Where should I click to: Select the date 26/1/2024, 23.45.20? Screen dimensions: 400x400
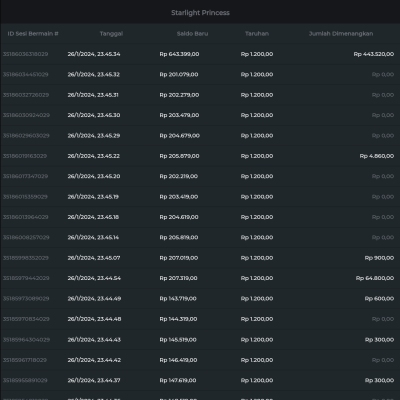coord(94,176)
